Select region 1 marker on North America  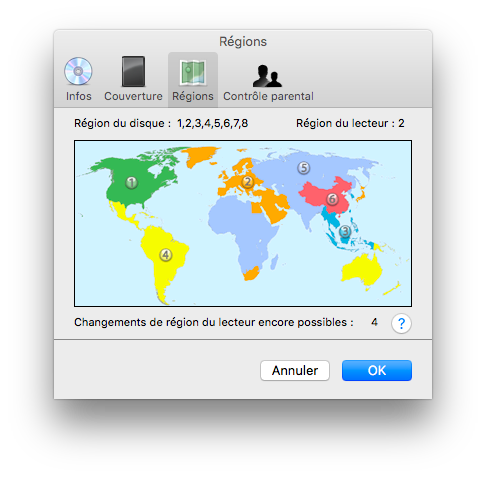coord(131,183)
